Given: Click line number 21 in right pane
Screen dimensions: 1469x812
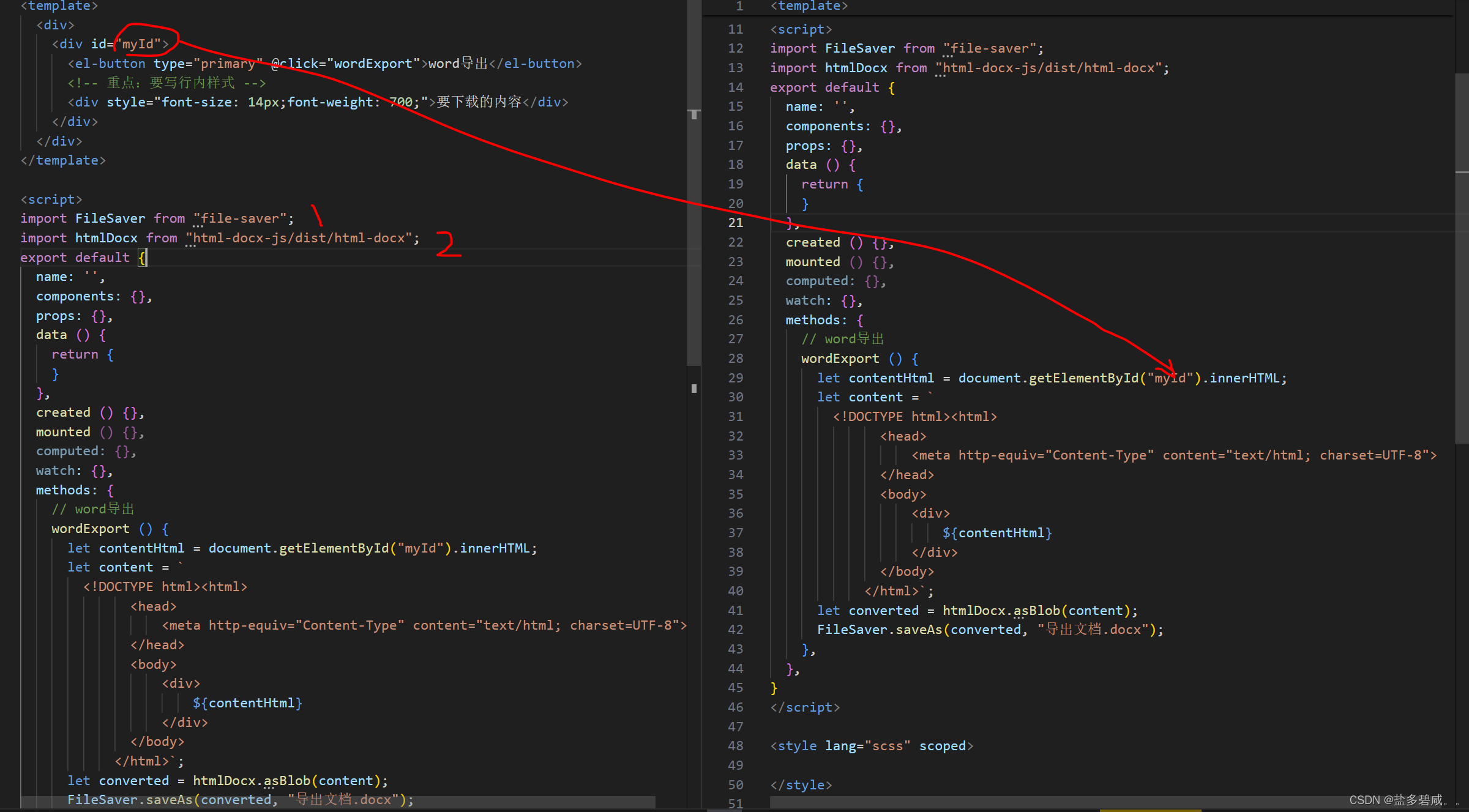Looking at the screenshot, I should tap(736, 223).
